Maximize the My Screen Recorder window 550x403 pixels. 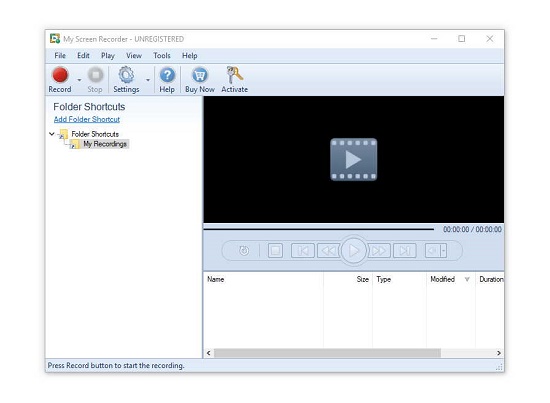click(462, 39)
